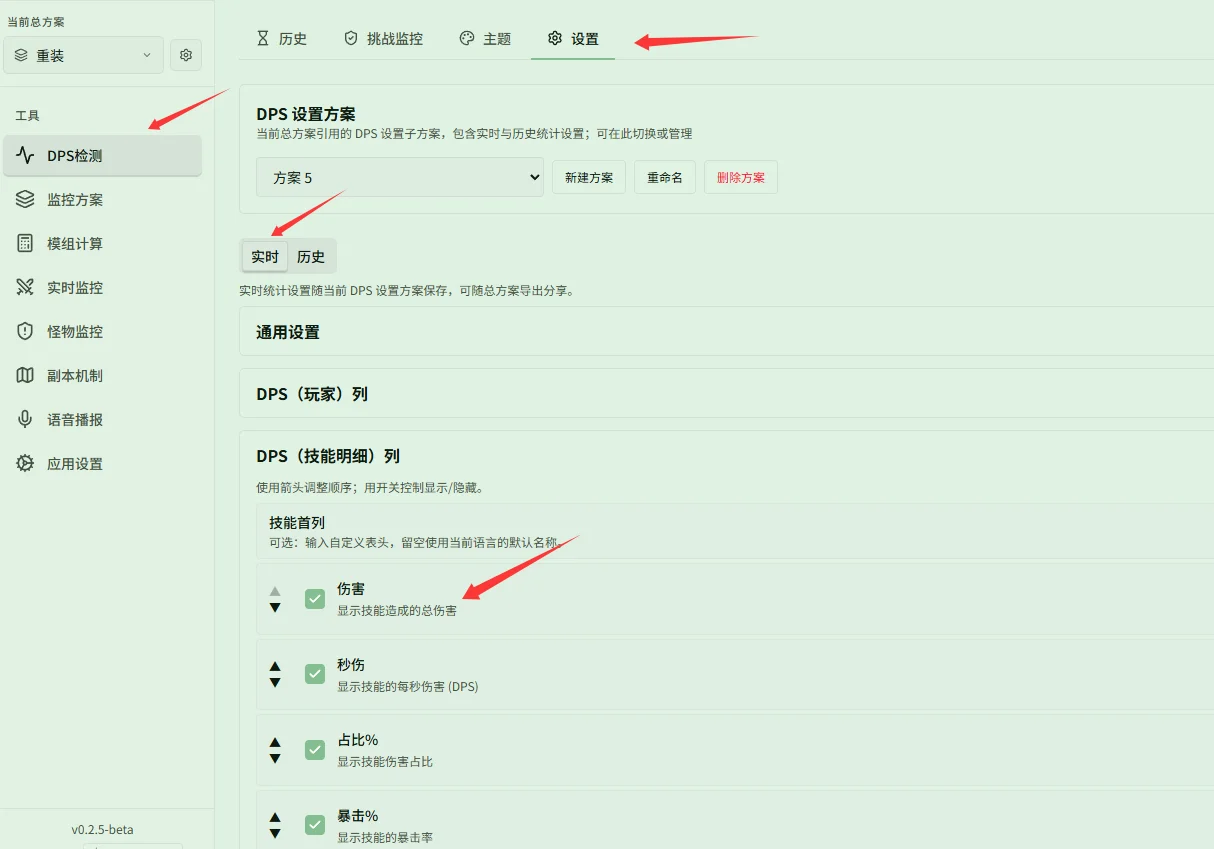Click the 重命名 button

tap(665, 177)
